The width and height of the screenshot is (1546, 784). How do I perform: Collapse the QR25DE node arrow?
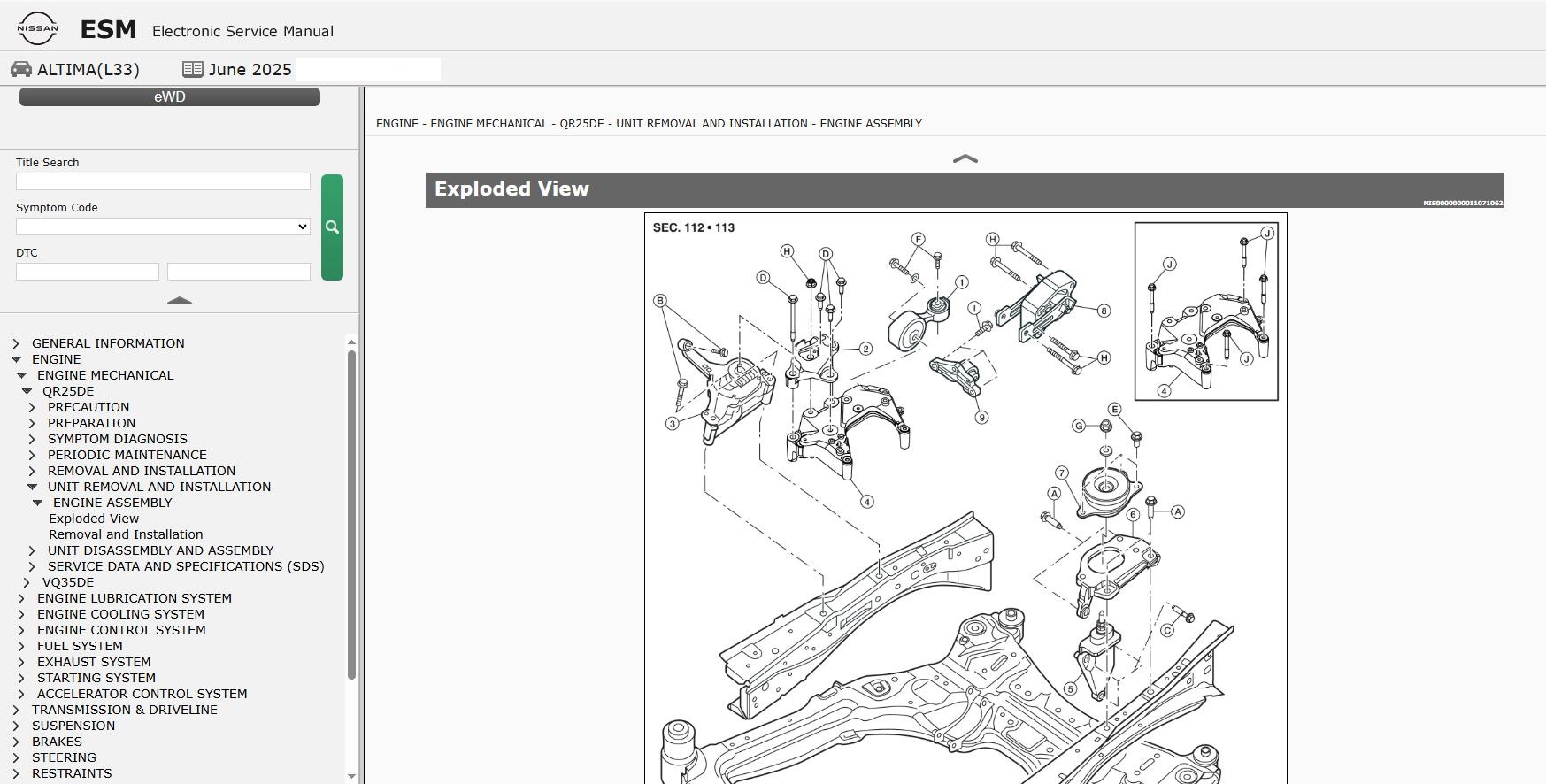click(x=27, y=391)
